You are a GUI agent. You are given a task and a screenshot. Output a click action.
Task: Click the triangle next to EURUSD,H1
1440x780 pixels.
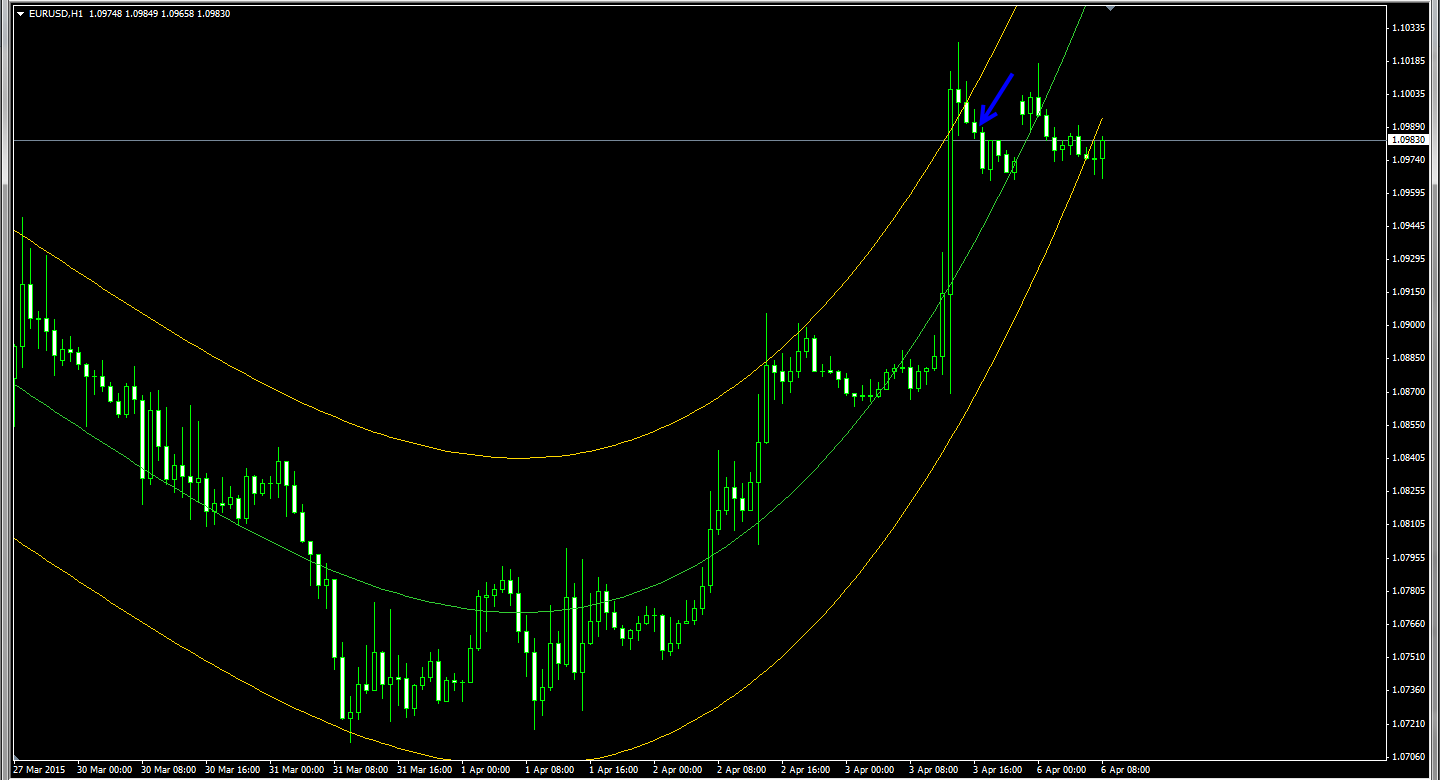[20, 14]
